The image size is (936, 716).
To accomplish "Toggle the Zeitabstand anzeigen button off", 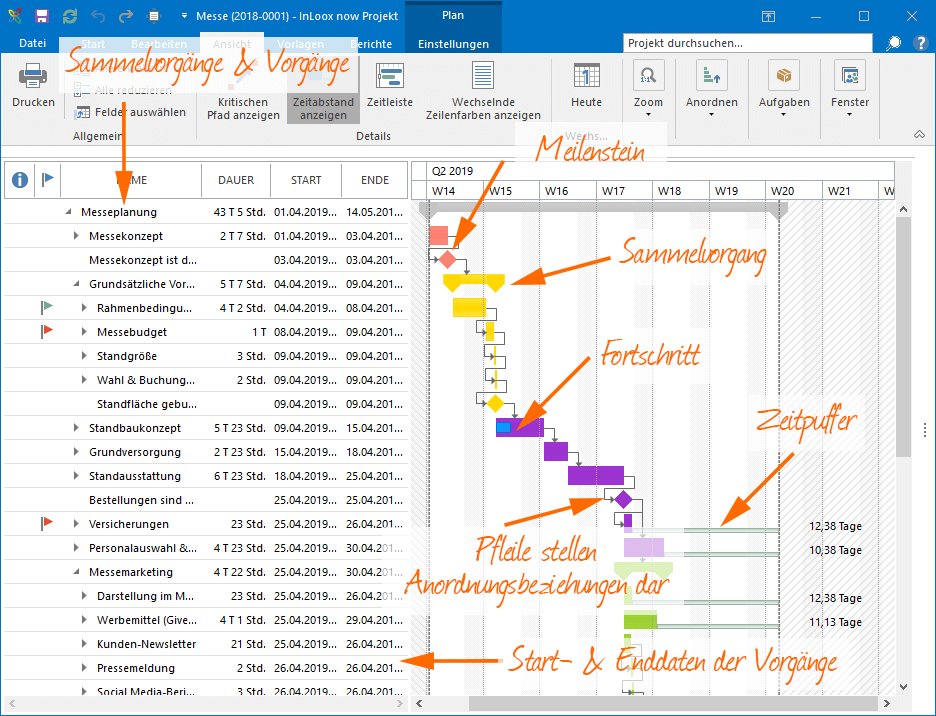I will tap(323, 91).
